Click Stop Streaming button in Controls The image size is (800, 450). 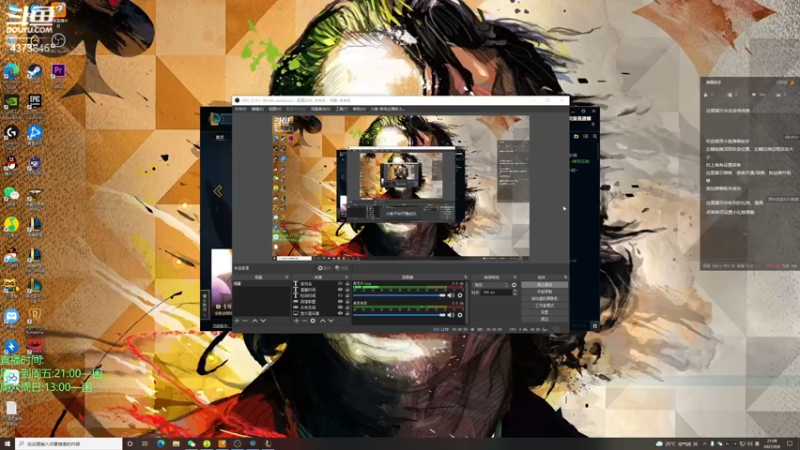pos(544,285)
